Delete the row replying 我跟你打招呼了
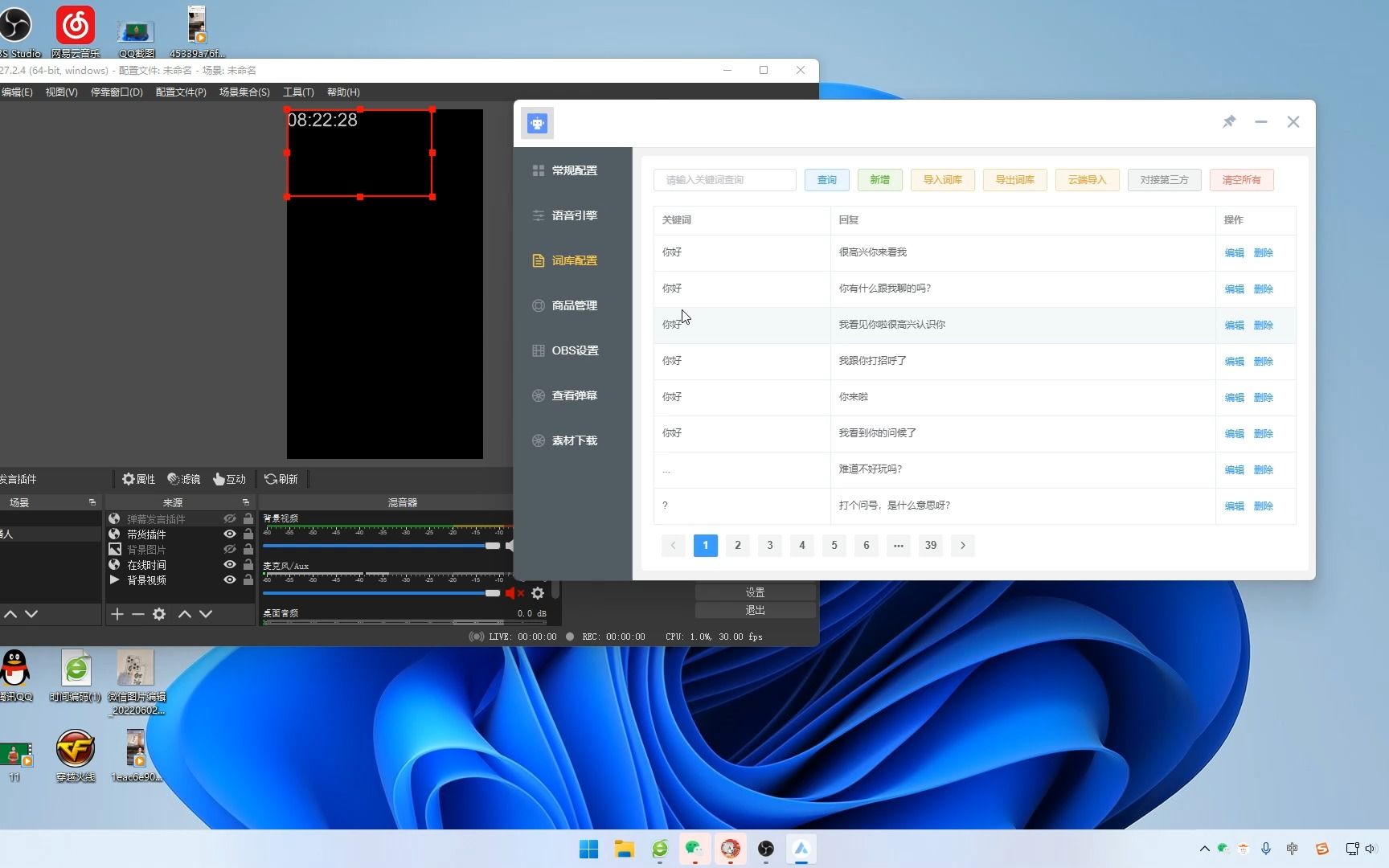Viewport: 1389px width, 868px height. point(1263,361)
